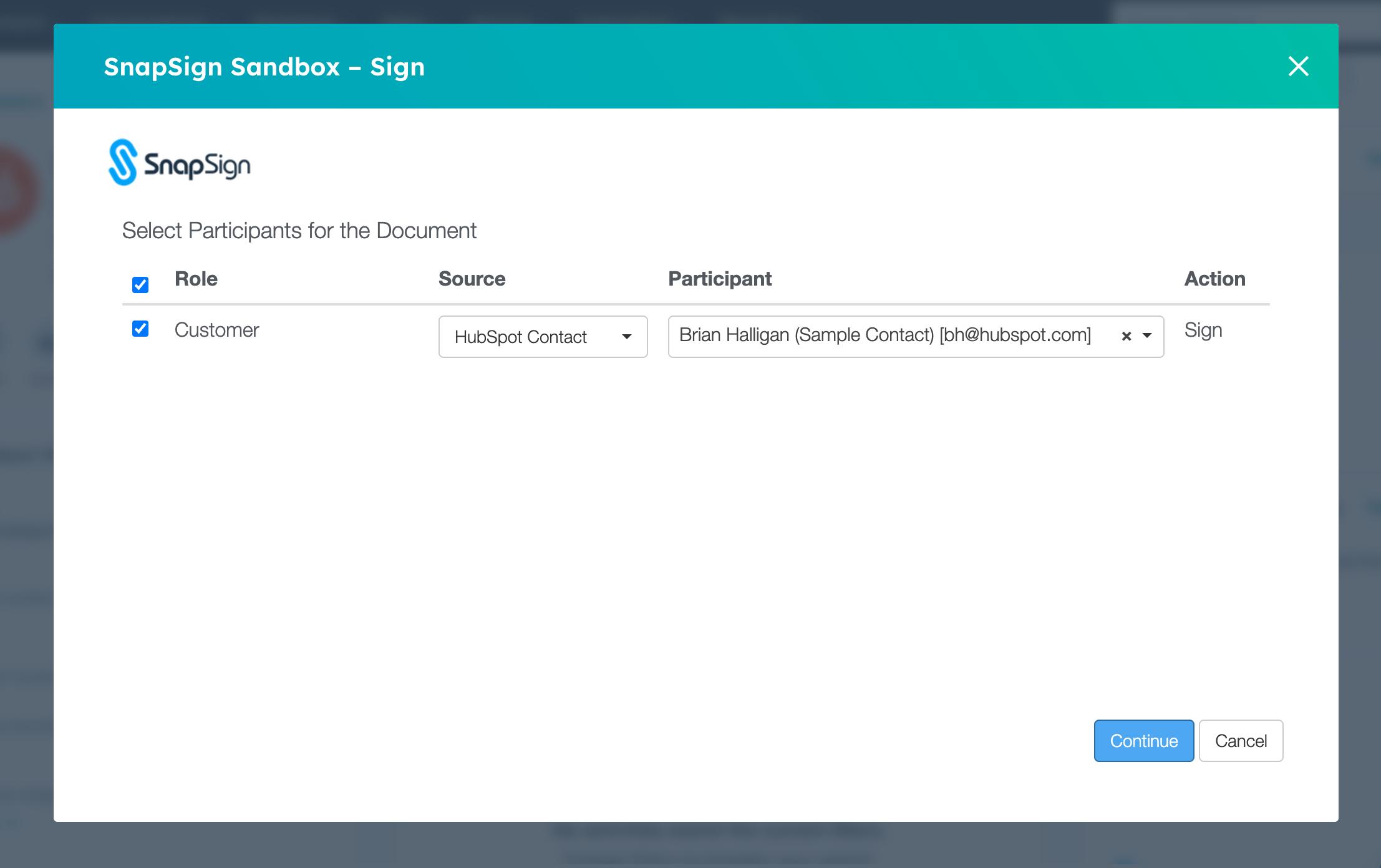1381x868 pixels.
Task: Click the Role column header
Action: pyautogui.click(x=196, y=279)
